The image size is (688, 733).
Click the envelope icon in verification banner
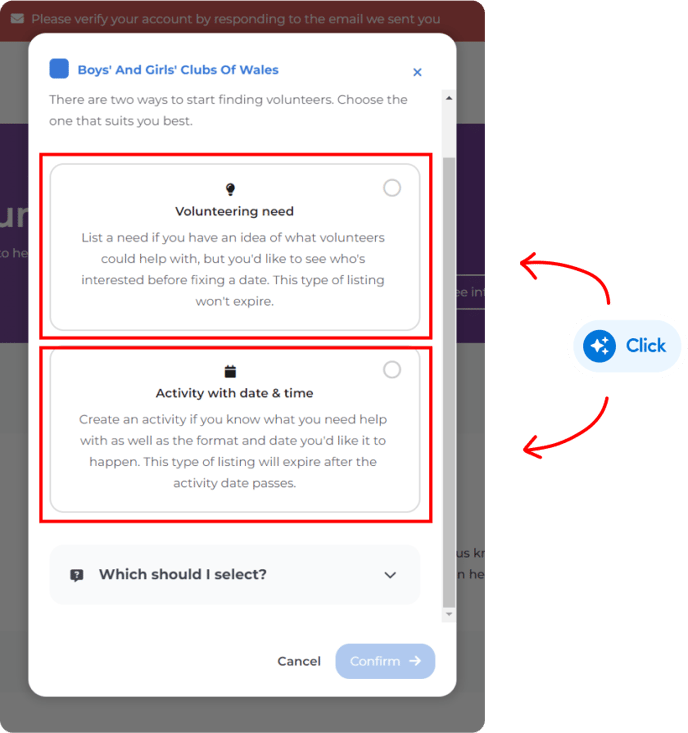point(17,19)
